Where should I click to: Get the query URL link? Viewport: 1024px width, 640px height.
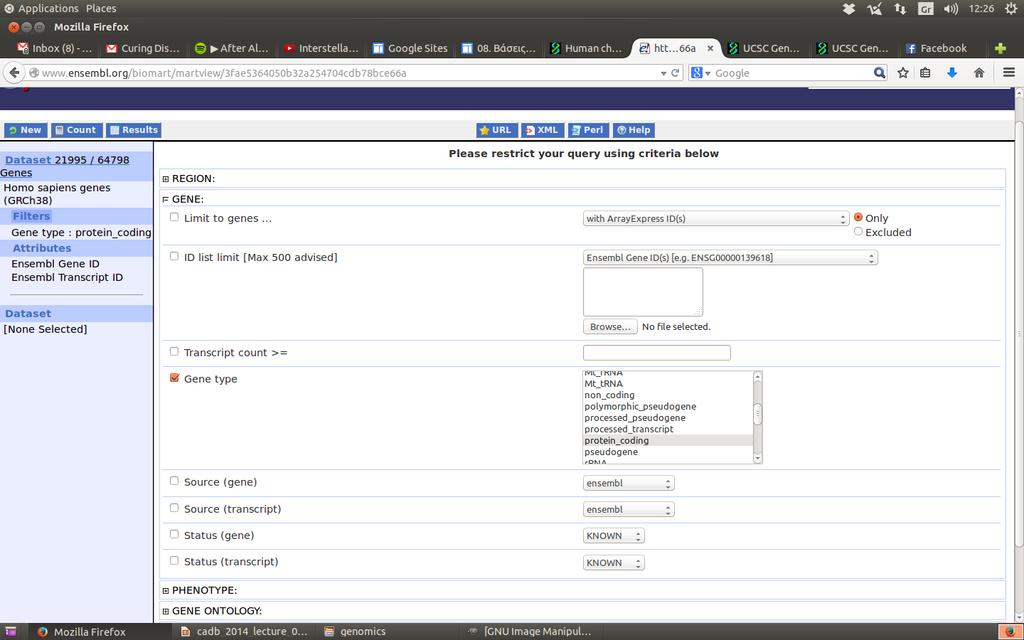(x=497, y=130)
